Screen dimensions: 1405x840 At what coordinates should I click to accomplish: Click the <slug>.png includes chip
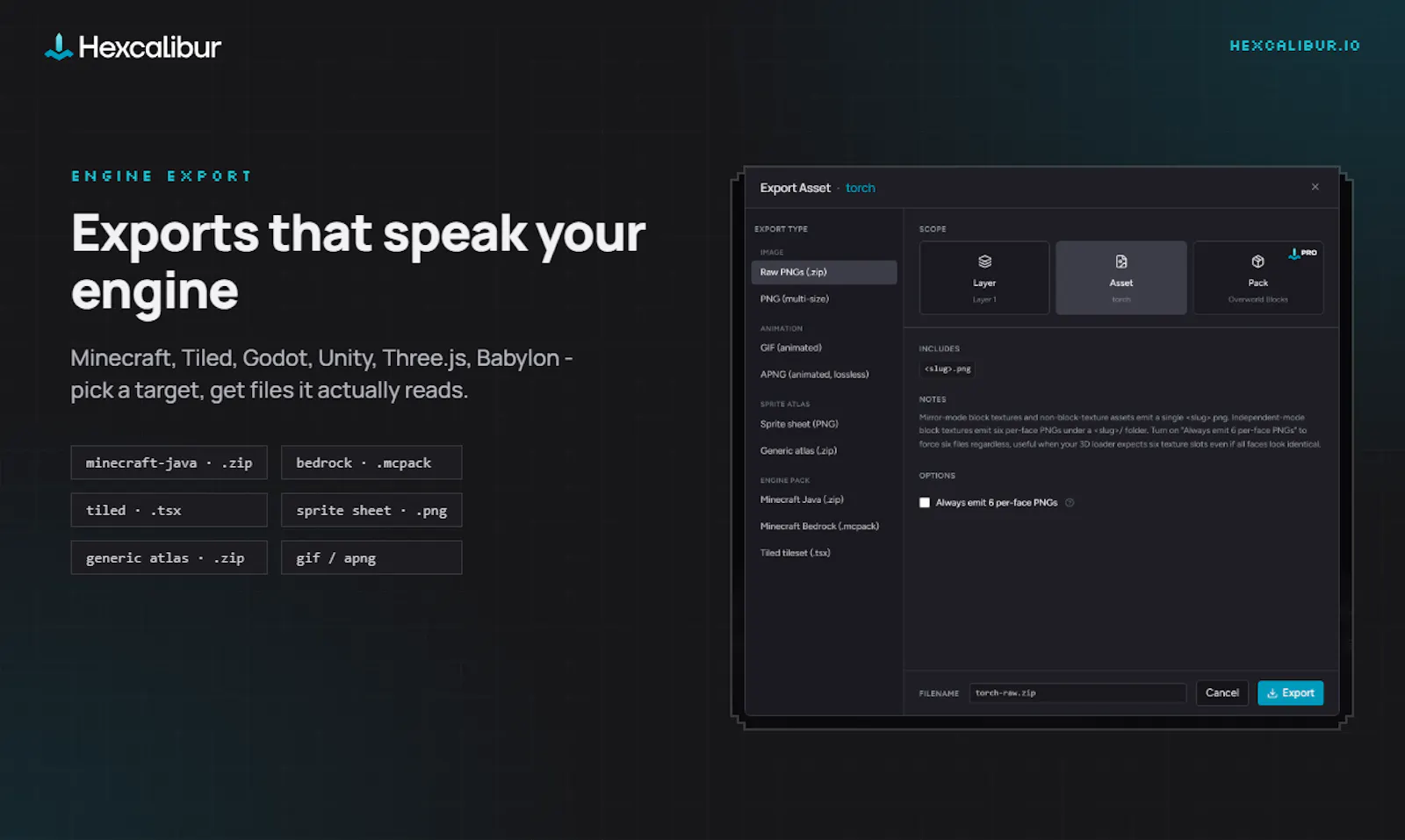(947, 369)
